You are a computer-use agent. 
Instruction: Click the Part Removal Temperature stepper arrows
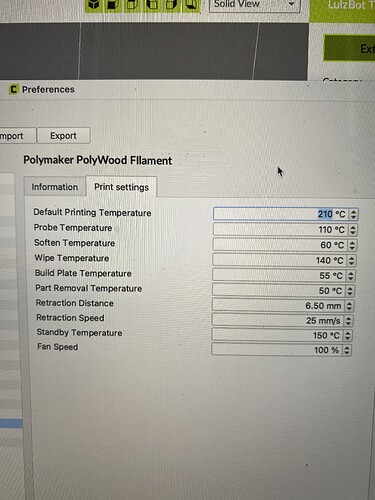click(350, 291)
